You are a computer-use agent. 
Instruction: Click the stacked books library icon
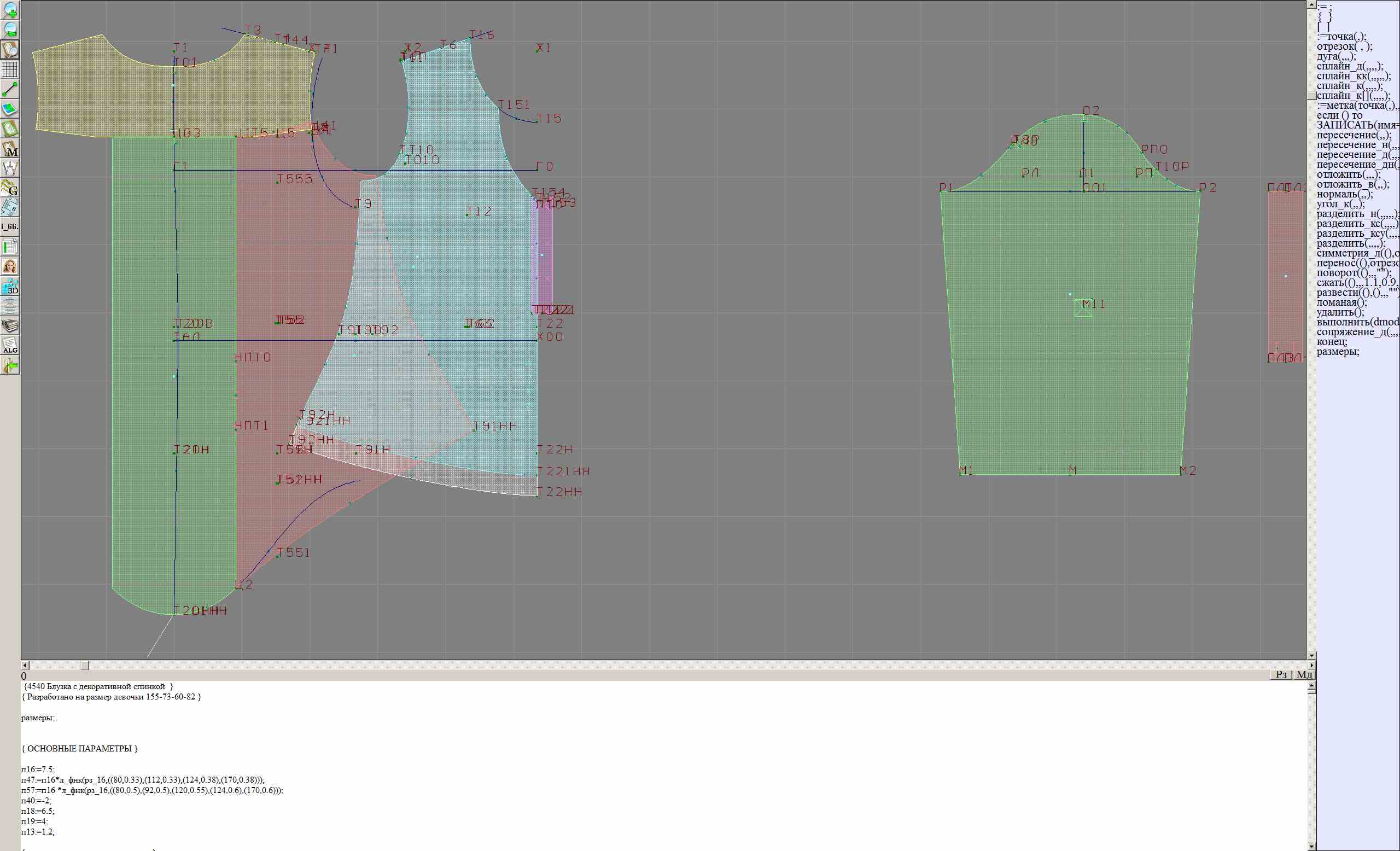click(x=10, y=325)
